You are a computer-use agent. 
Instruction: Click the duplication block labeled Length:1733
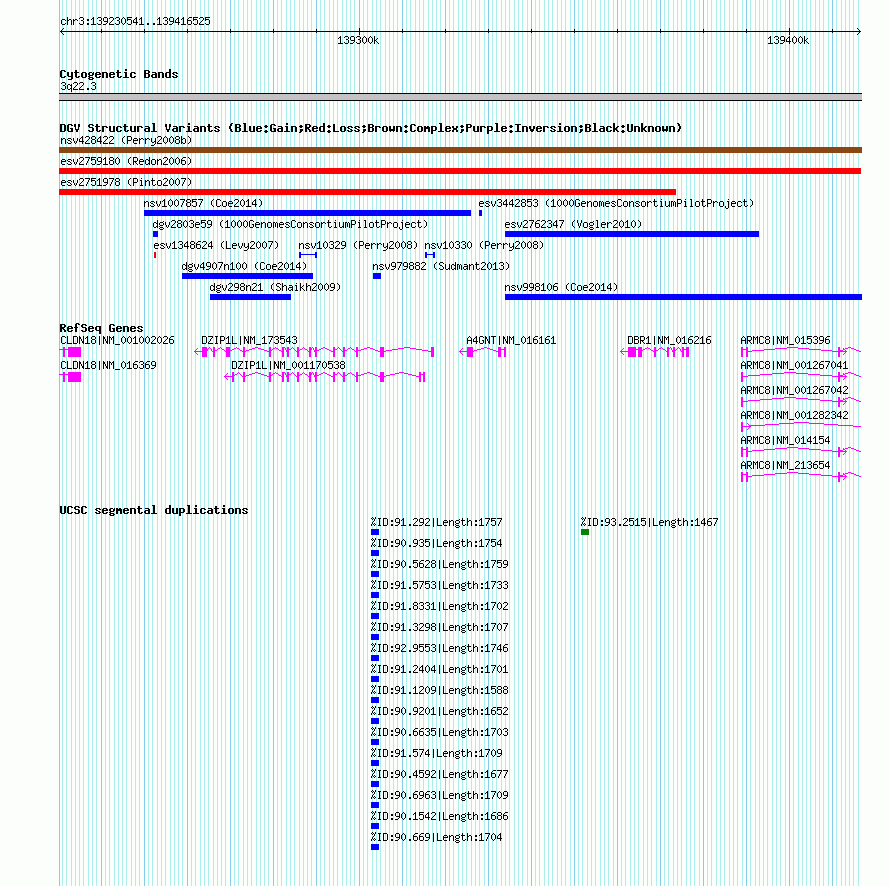375,595
